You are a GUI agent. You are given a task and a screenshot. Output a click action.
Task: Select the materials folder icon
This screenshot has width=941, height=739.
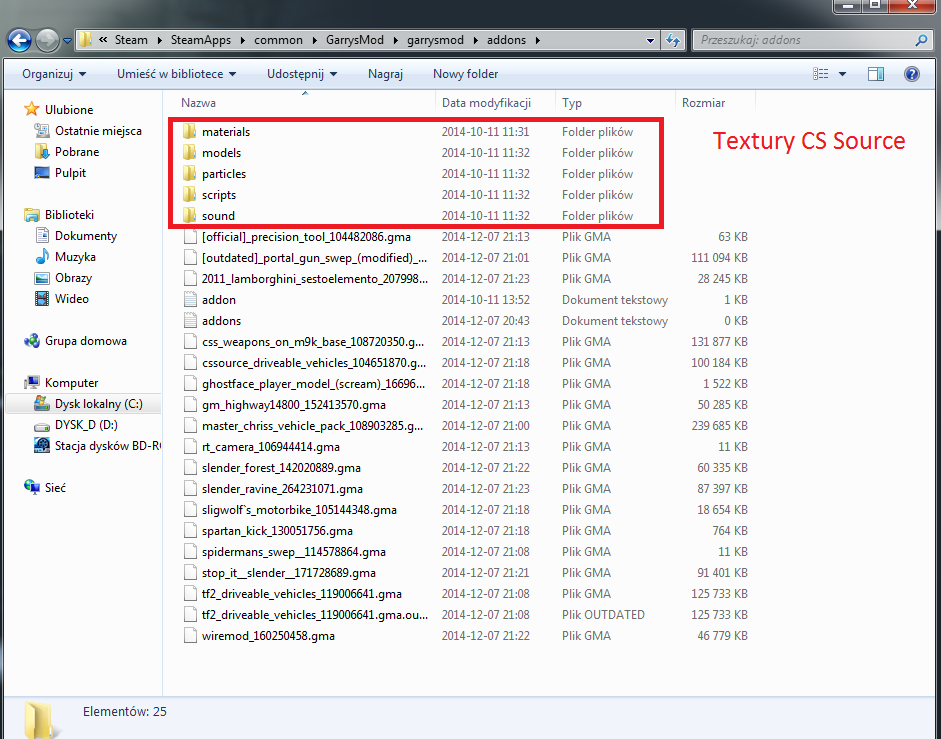coord(190,131)
